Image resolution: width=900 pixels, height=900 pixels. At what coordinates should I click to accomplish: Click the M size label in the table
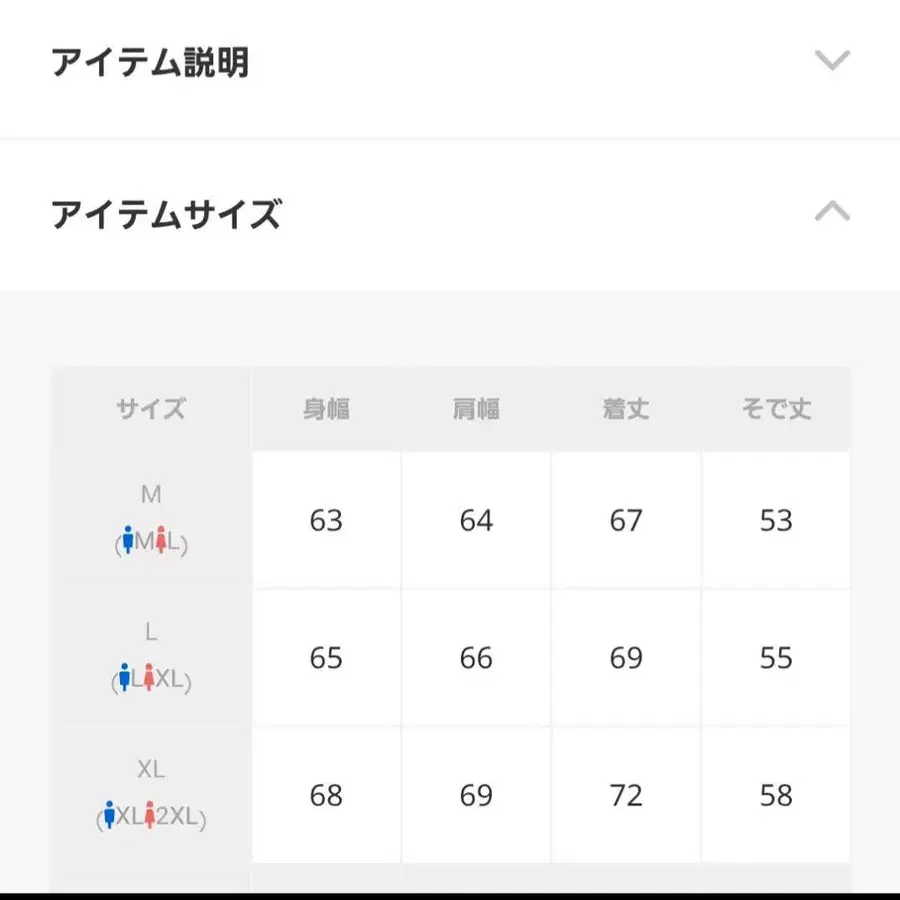pyautogui.click(x=150, y=493)
